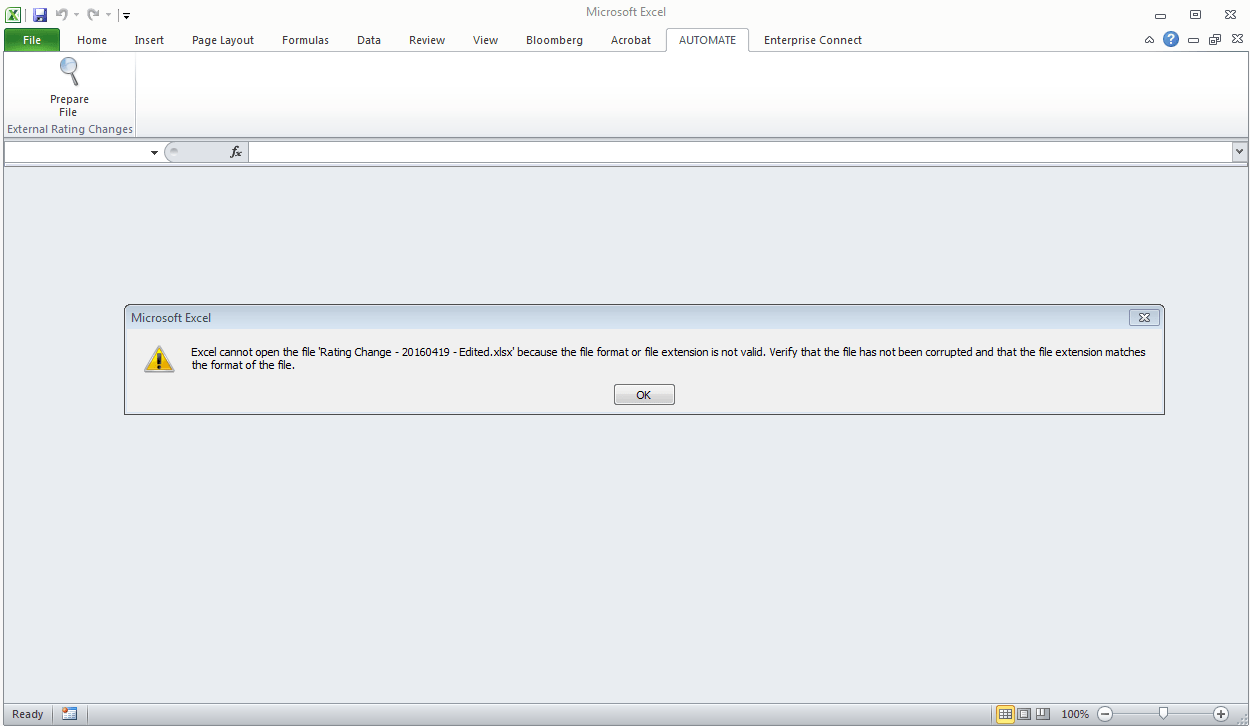Restore the workbook window from the ribbon
Viewport: 1250px width, 726px height.
pos(1215,40)
